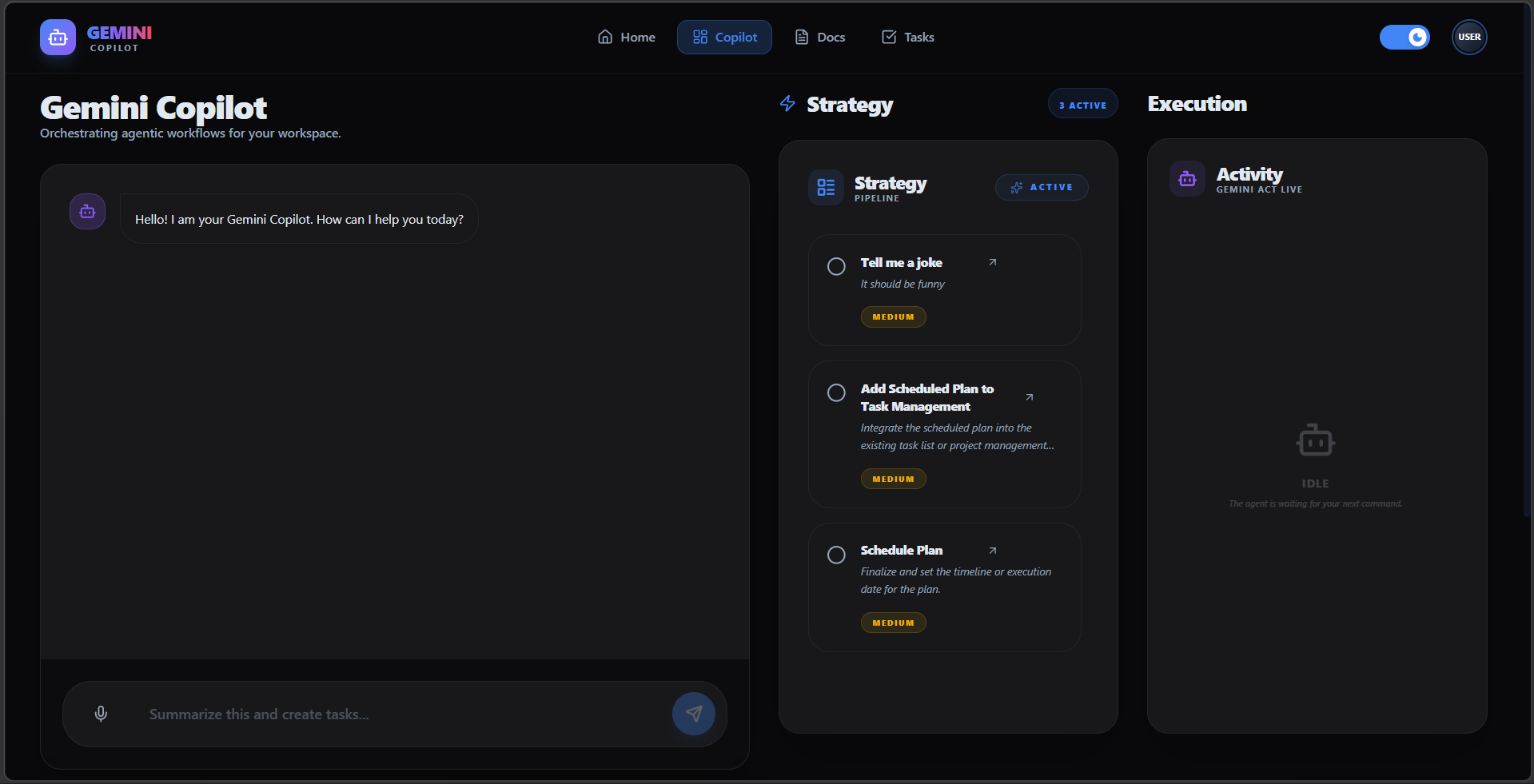Mark 'Add Scheduled Plan to Task Management' complete

click(x=836, y=392)
